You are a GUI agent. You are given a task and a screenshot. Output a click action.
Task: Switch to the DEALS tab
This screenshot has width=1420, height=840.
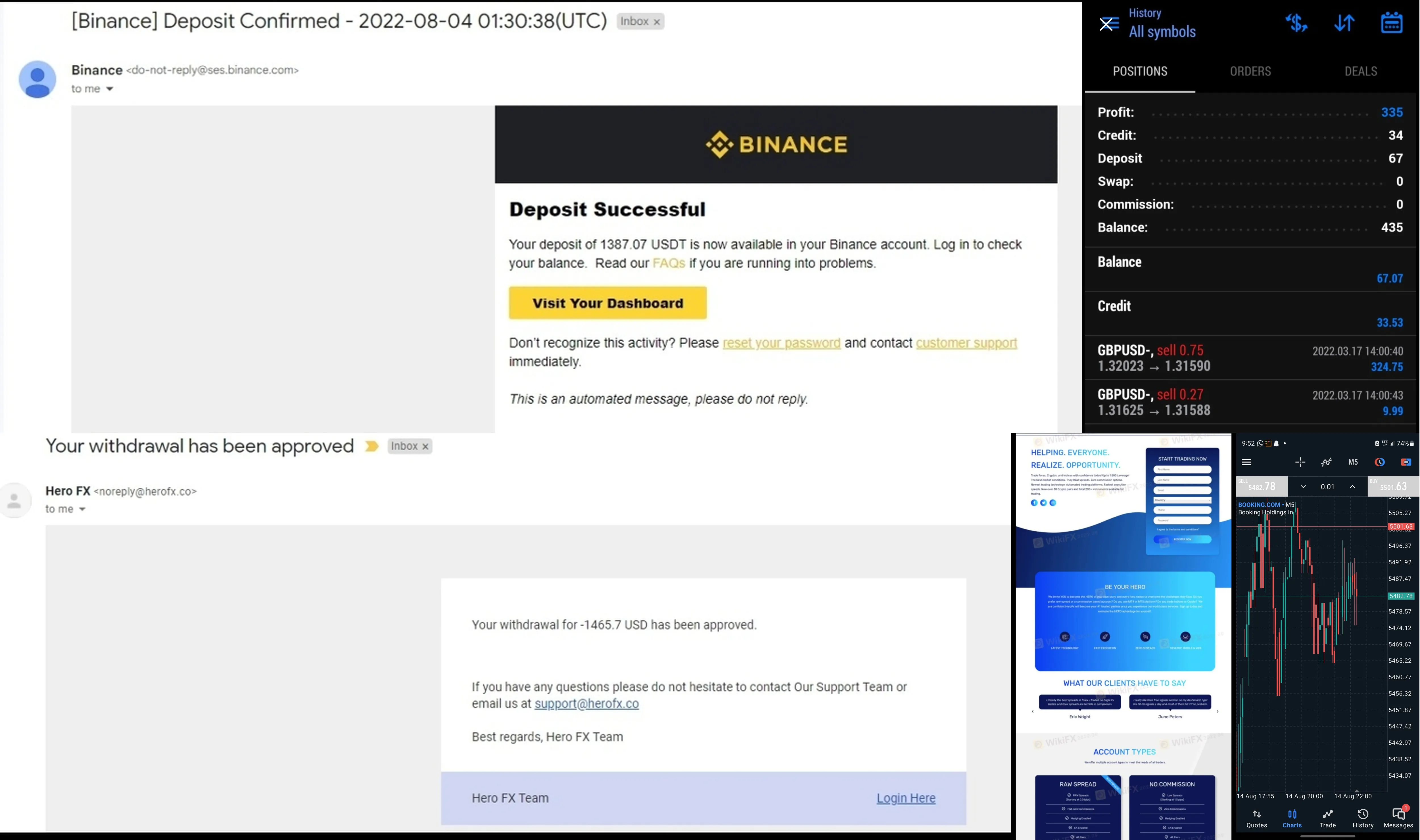point(1361,71)
